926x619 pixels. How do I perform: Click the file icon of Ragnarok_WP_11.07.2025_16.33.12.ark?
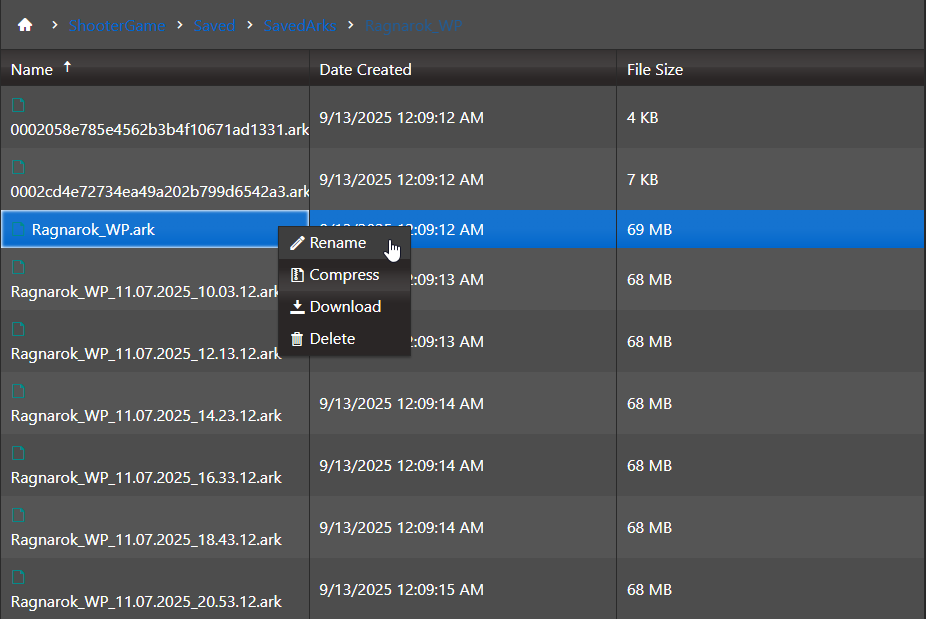tap(18, 453)
